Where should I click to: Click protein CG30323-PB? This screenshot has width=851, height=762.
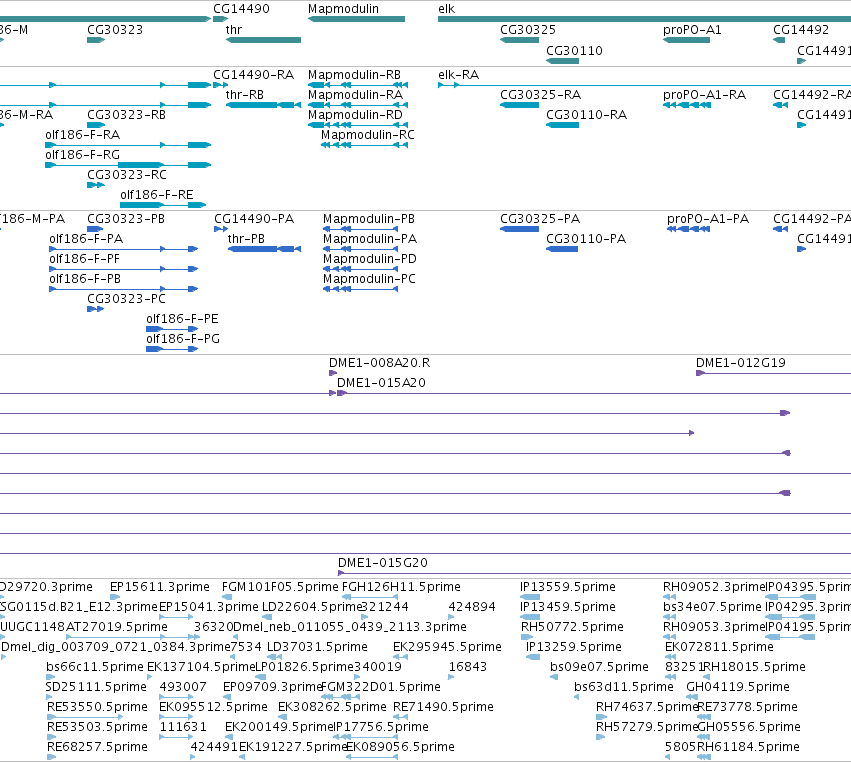pos(126,219)
